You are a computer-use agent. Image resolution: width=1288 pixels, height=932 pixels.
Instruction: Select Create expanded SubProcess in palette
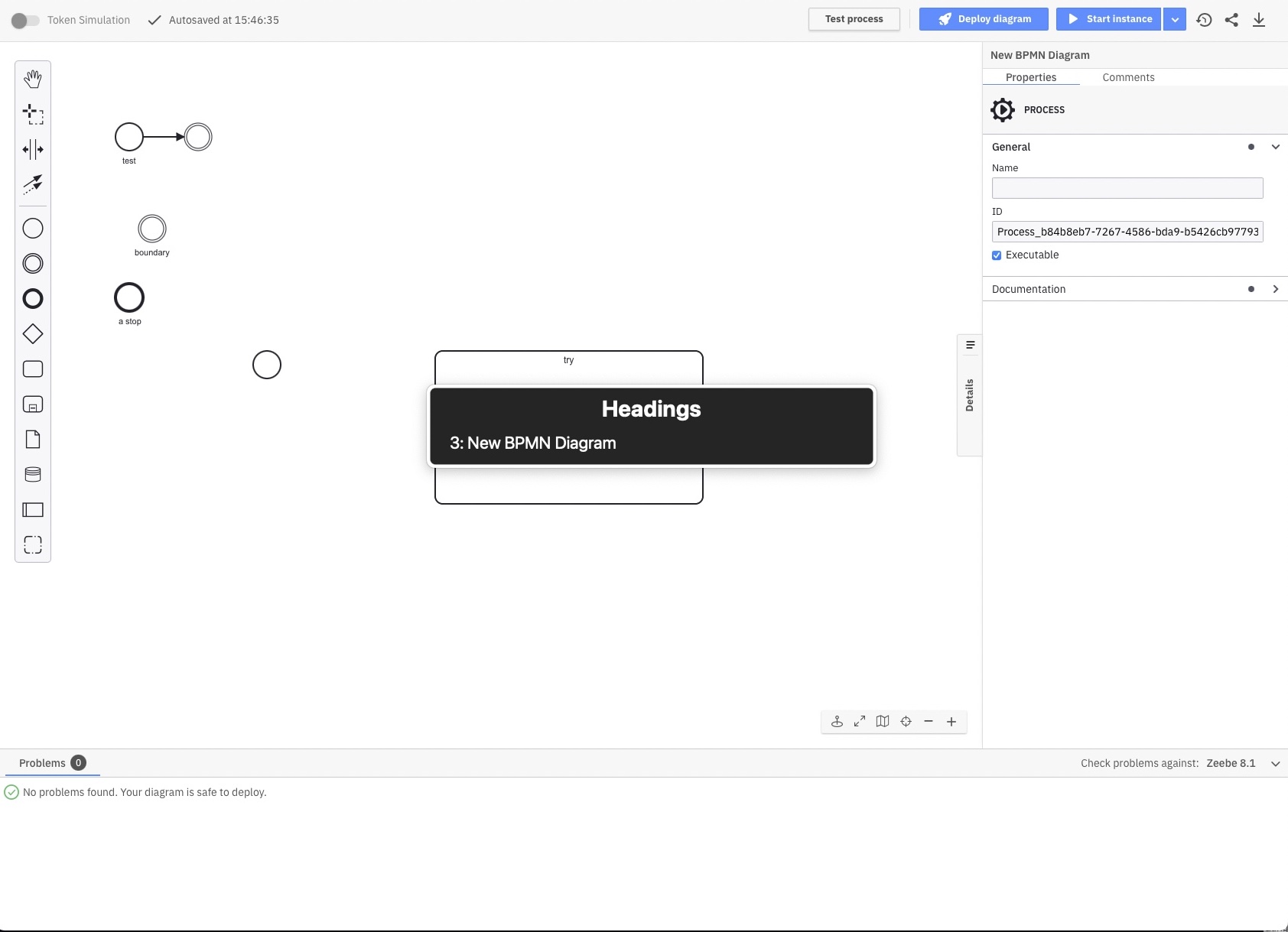coord(33,404)
